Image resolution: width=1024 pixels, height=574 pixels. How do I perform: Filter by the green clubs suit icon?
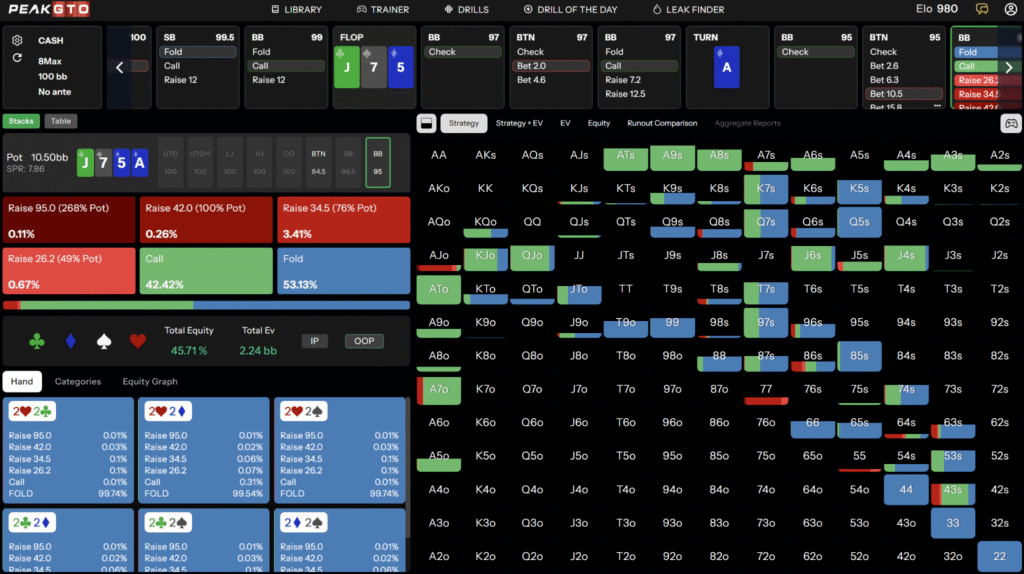click(x=37, y=342)
